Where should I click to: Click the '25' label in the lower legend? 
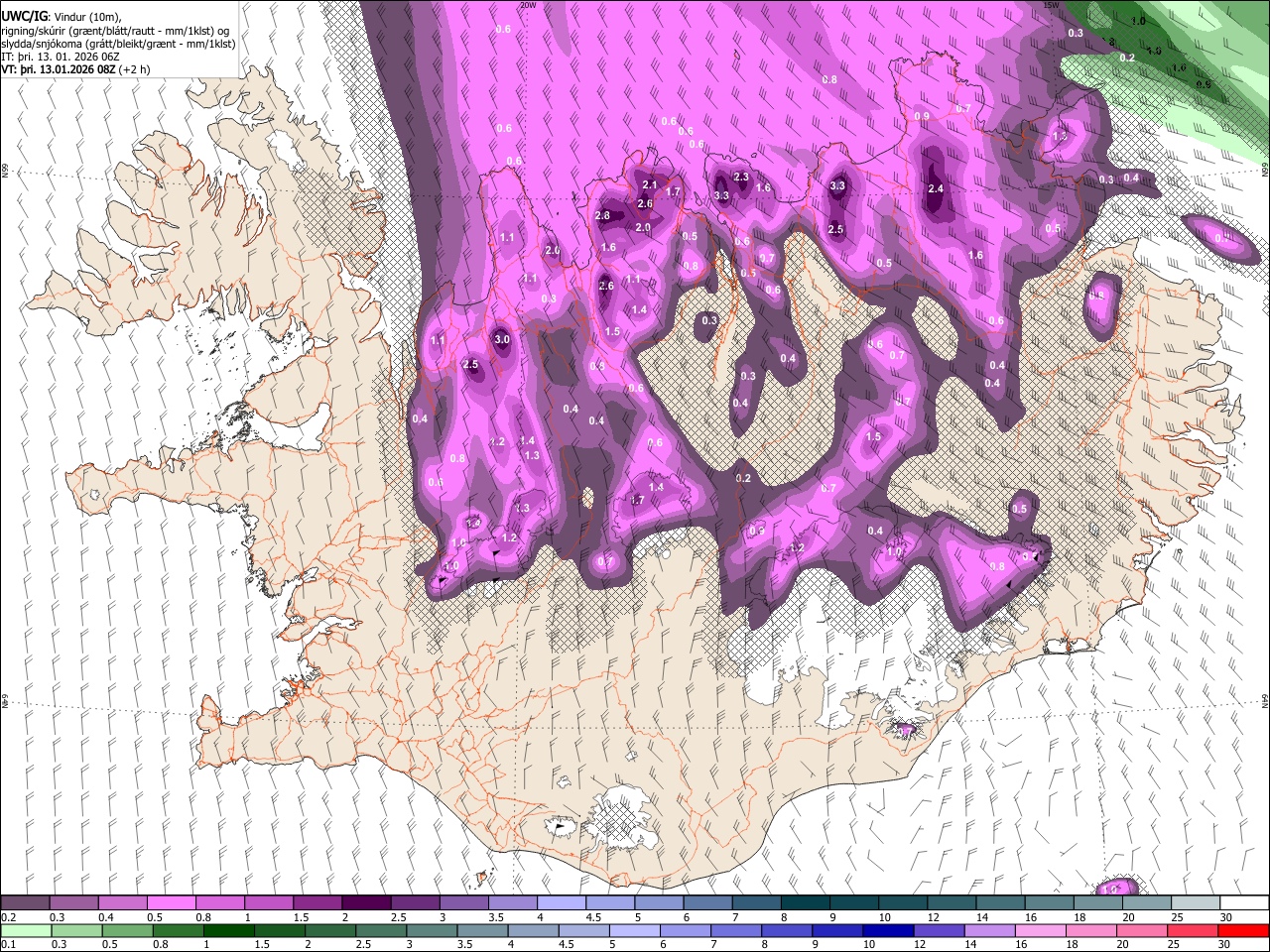pos(1174,945)
